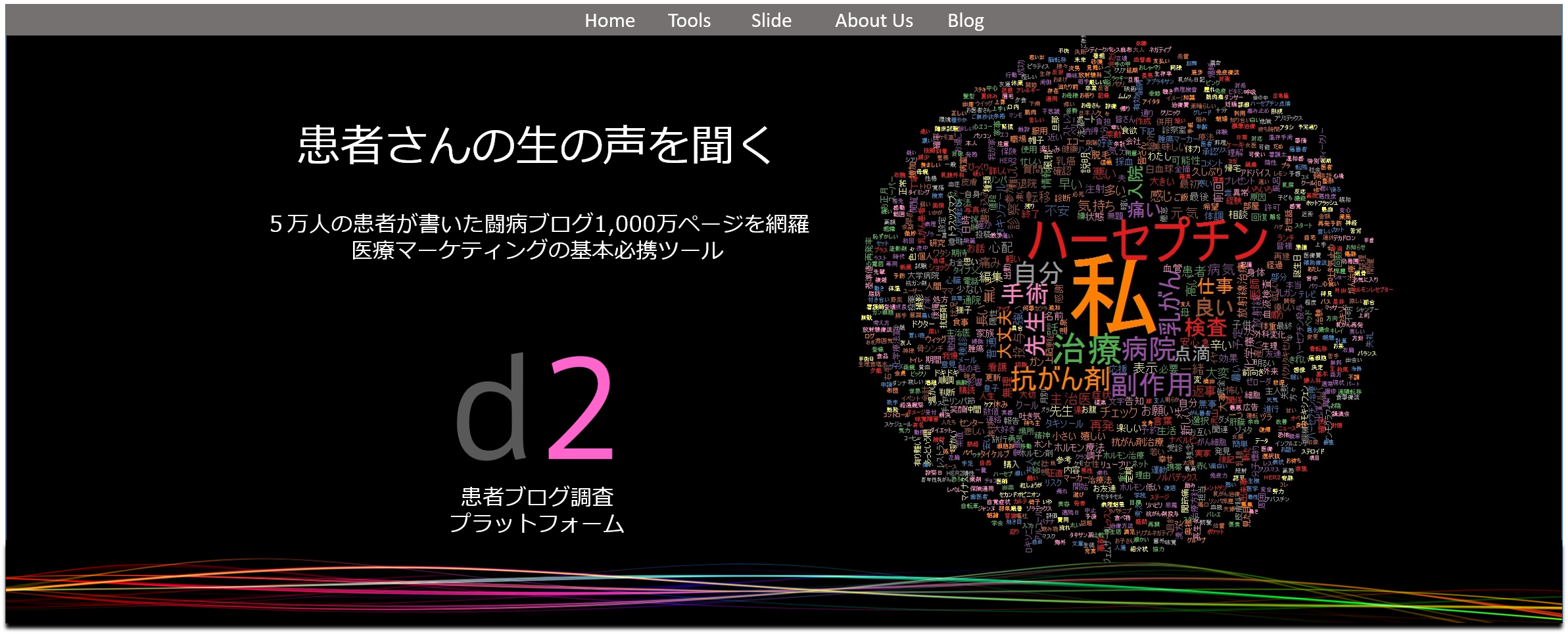The width and height of the screenshot is (1568, 634).
Task: Open the Tools menu item
Action: point(689,20)
